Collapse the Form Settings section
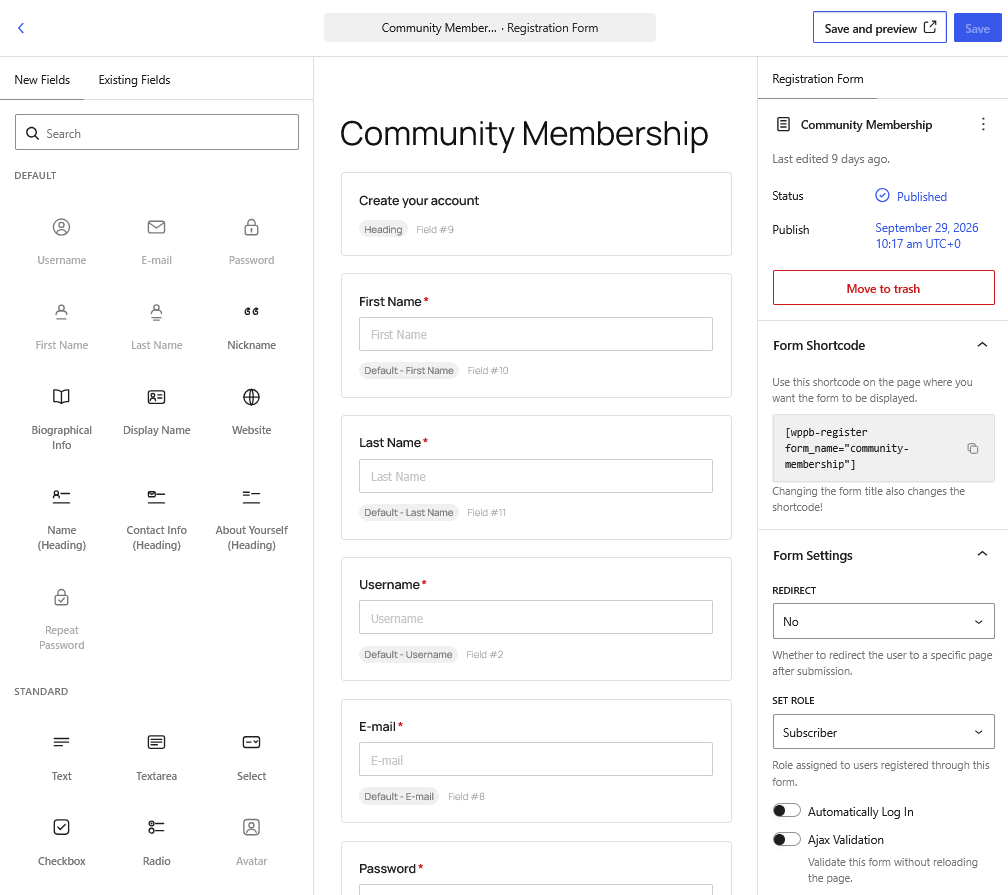This screenshot has height=895, width=1008. tap(982, 554)
